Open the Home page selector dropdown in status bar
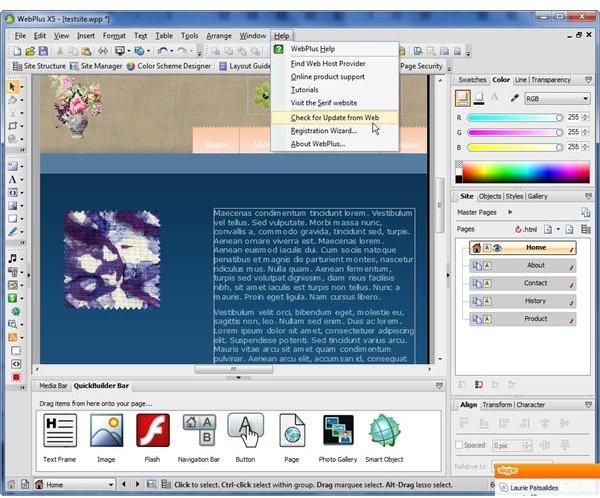Image resolution: width=600 pixels, height=498 pixels. pos(74,485)
